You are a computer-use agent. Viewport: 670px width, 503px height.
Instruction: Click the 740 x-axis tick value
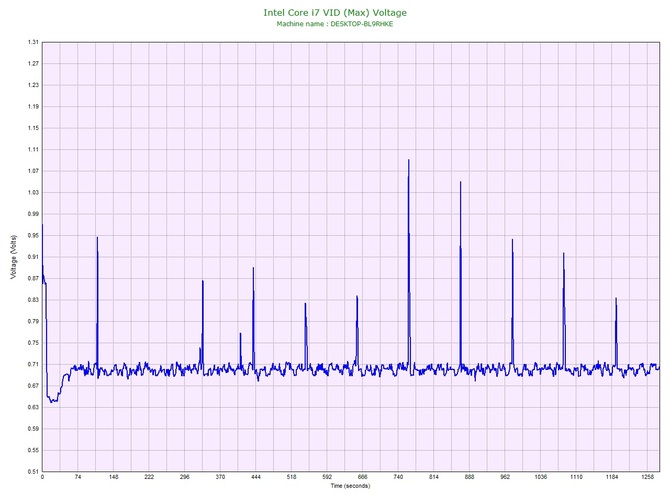398,477
